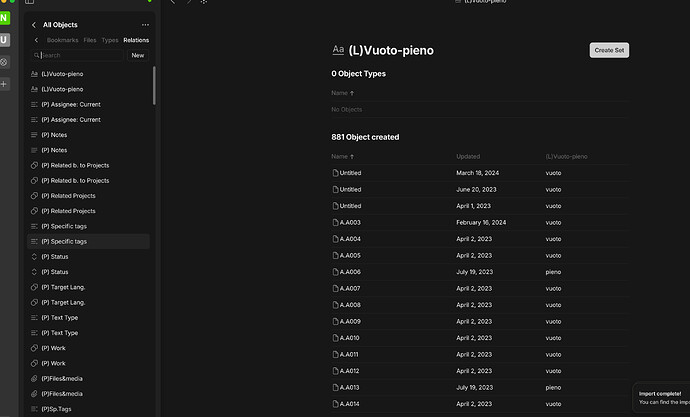Click the back arrow beside All Objects
Viewport: 690px width, 417px height.
34,25
